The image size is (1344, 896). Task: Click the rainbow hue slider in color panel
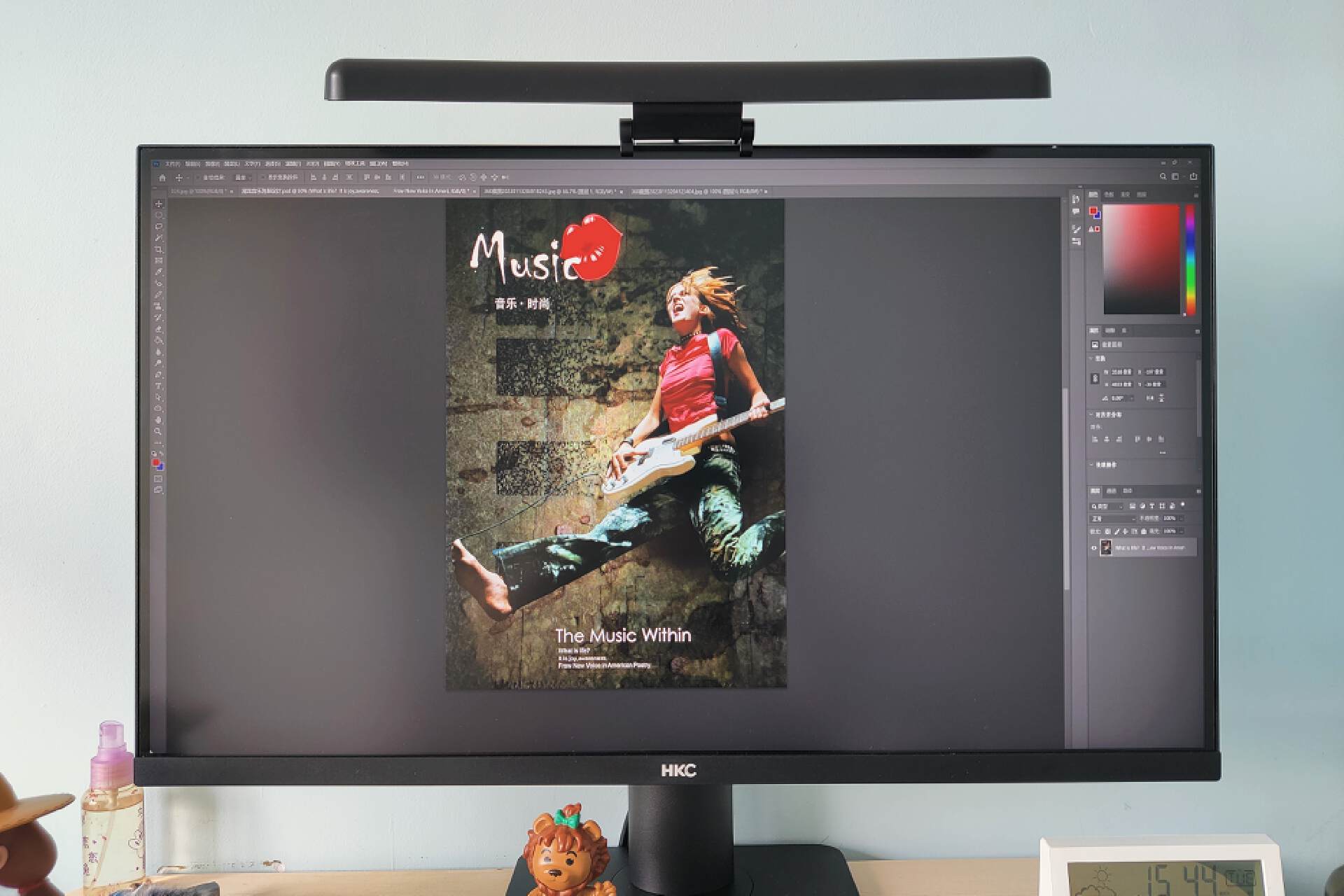(1189, 259)
